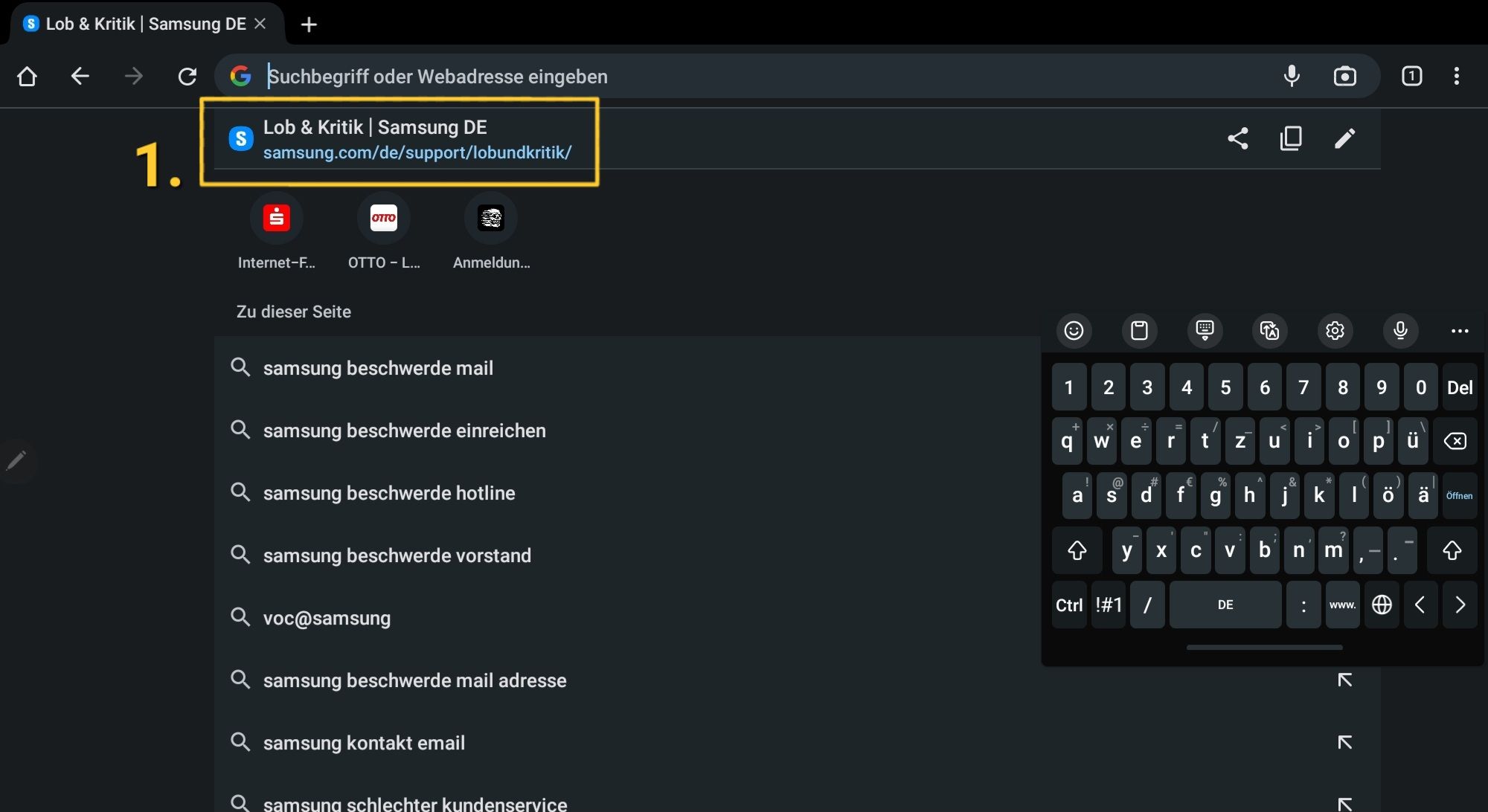Open the Internet-F... shortcut tile
1488x812 pixels.
[277, 231]
